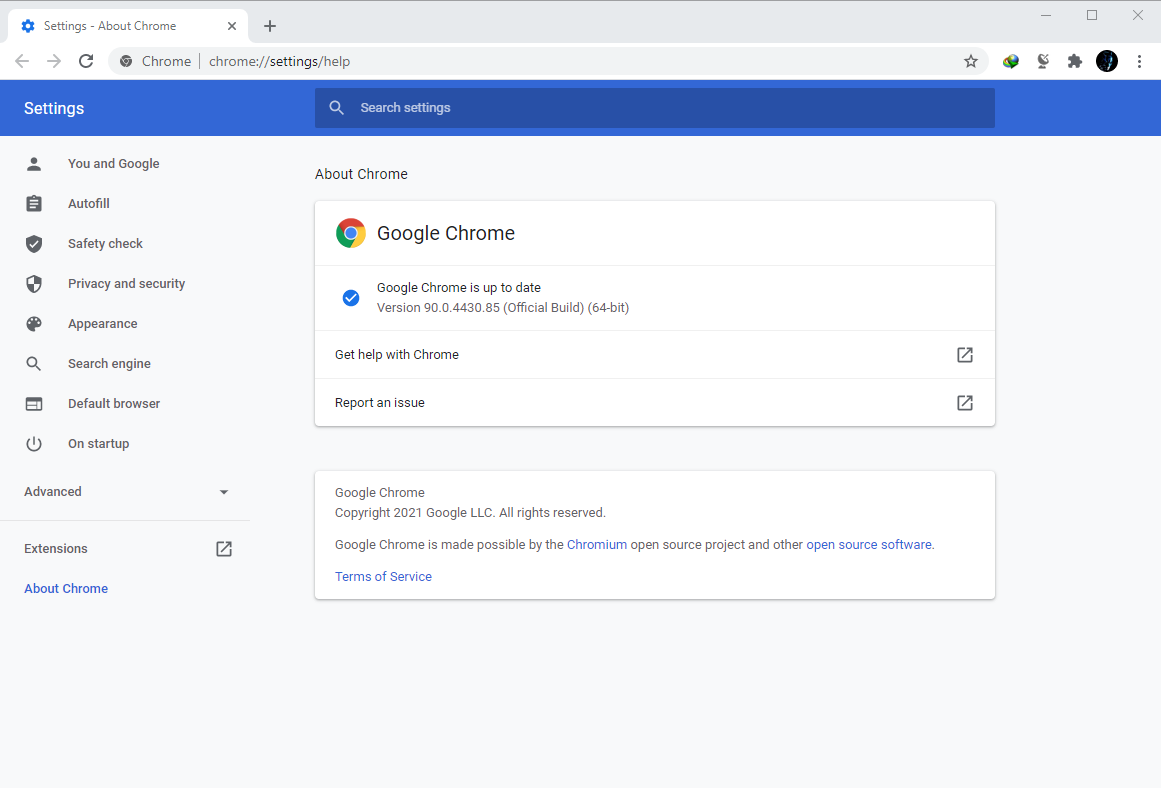Expand the Advanced settings section
Viewport: 1161px width, 788px height.
[125, 492]
